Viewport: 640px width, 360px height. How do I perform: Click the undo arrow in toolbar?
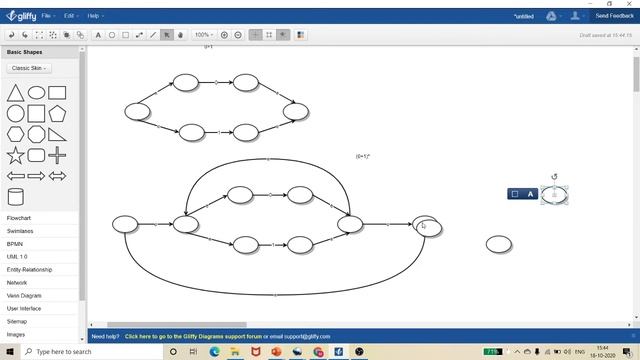(11, 35)
